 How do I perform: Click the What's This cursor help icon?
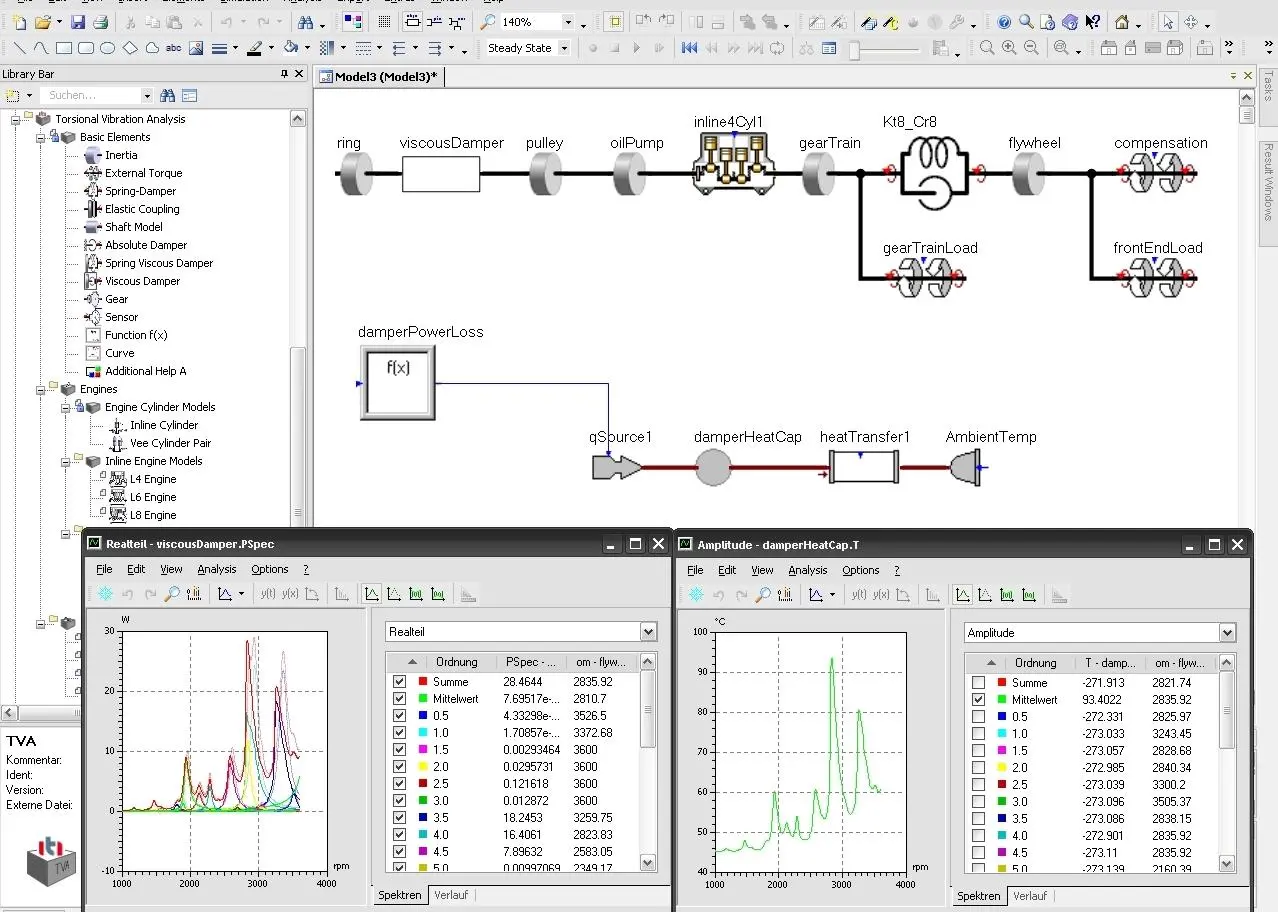click(1093, 22)
